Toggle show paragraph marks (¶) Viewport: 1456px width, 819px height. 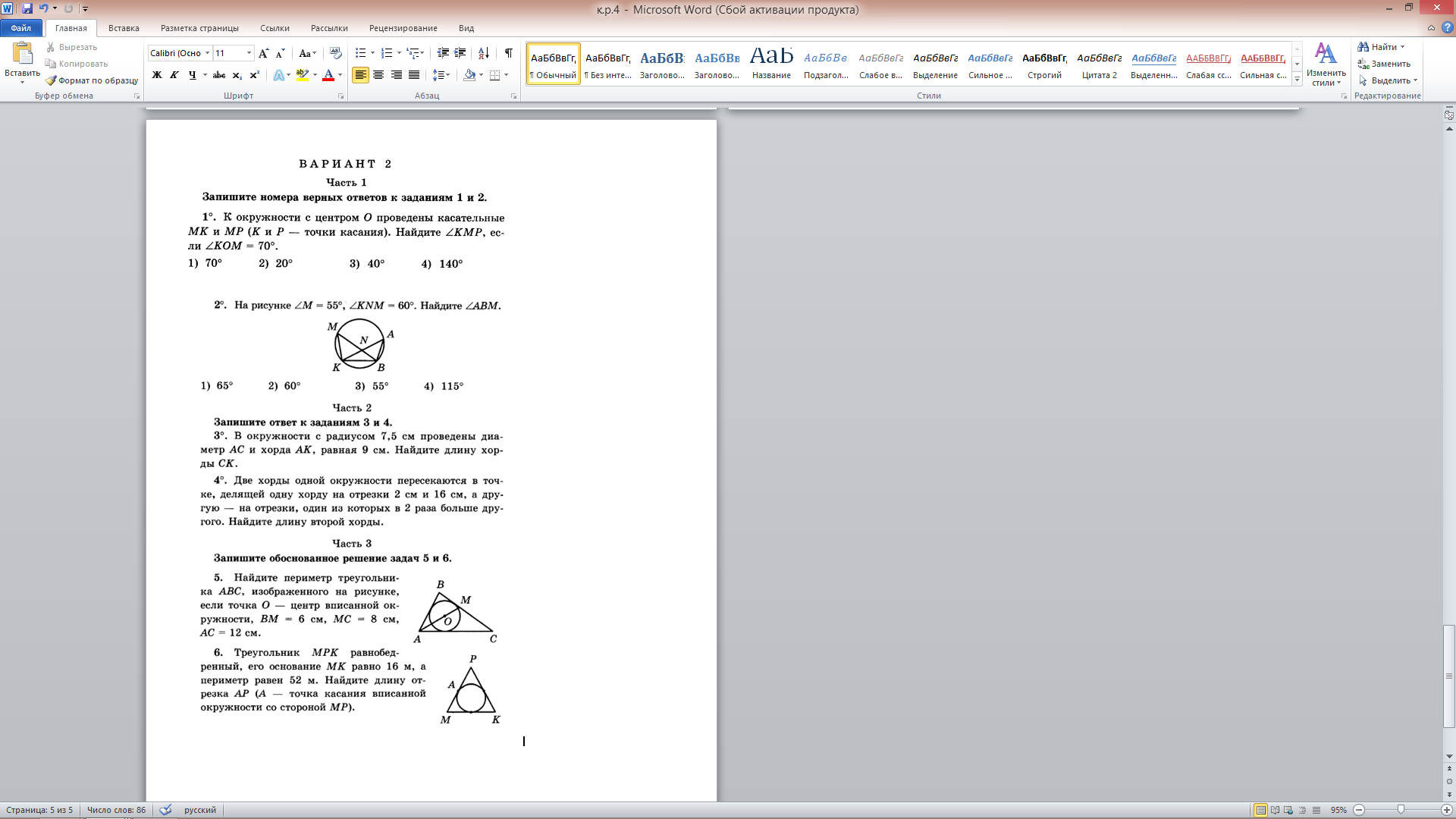pos(508,53)
